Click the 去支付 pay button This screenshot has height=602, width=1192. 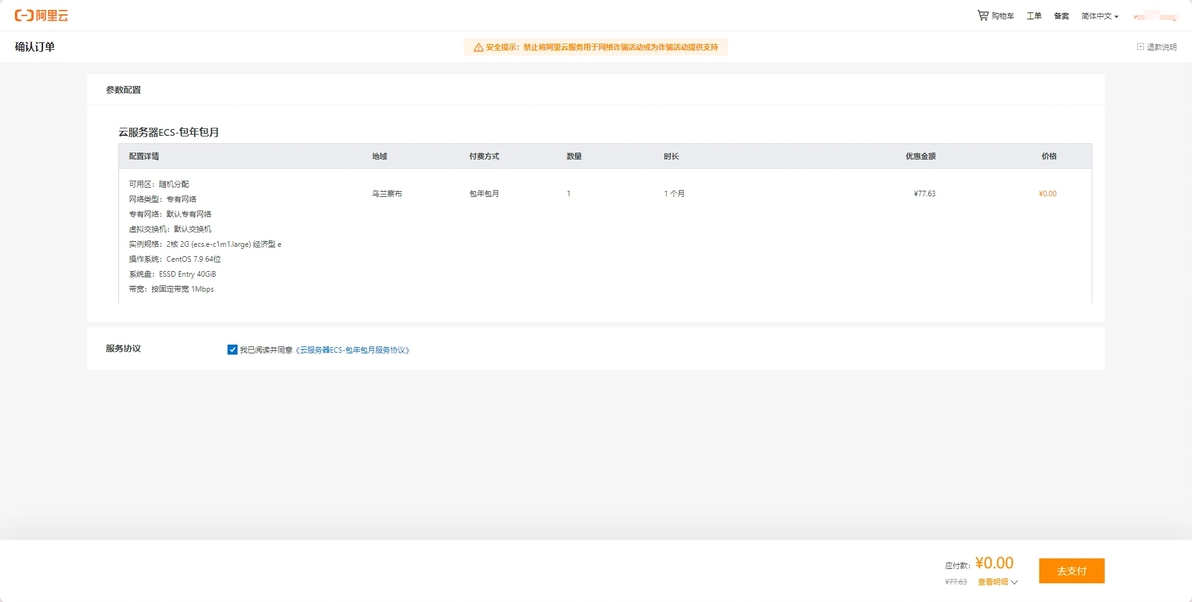(1071, 571)
